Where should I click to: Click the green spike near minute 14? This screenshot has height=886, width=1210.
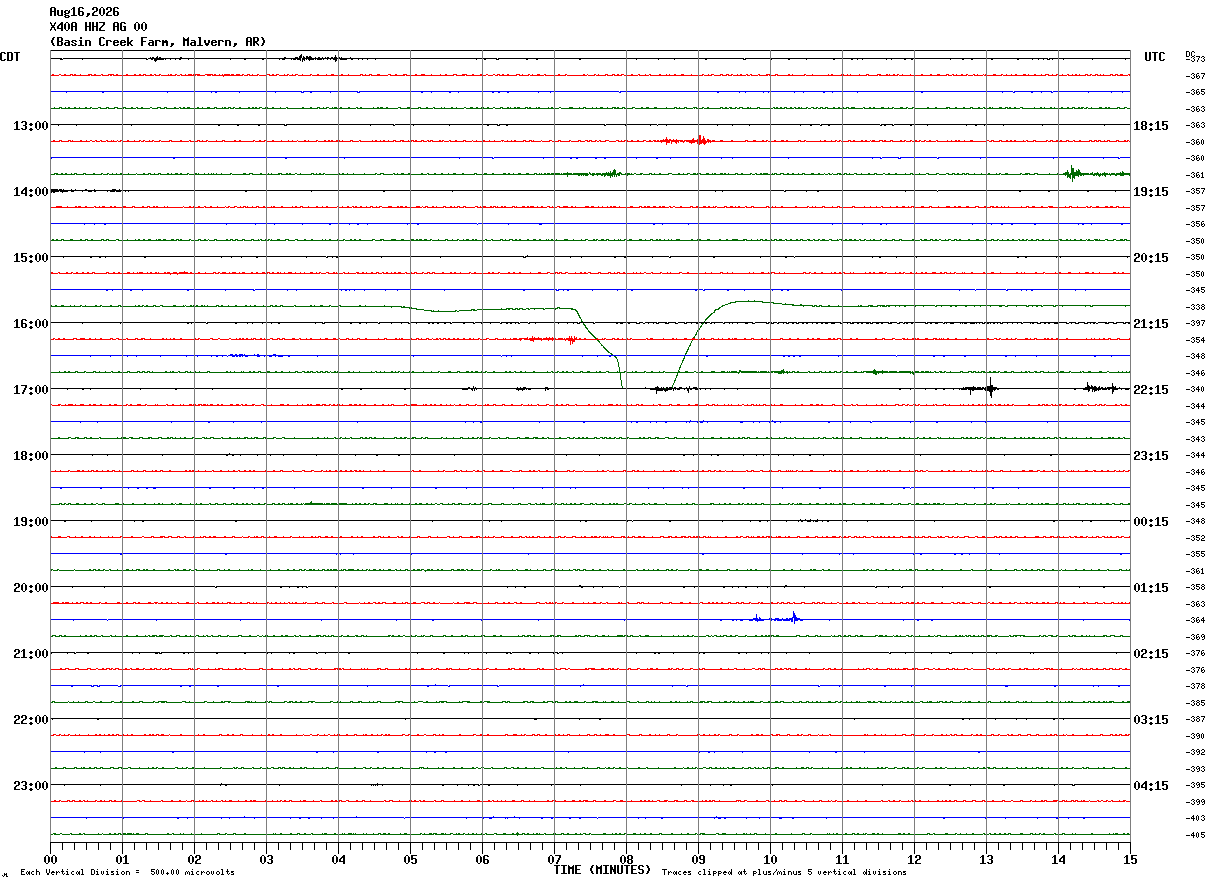1072,173
